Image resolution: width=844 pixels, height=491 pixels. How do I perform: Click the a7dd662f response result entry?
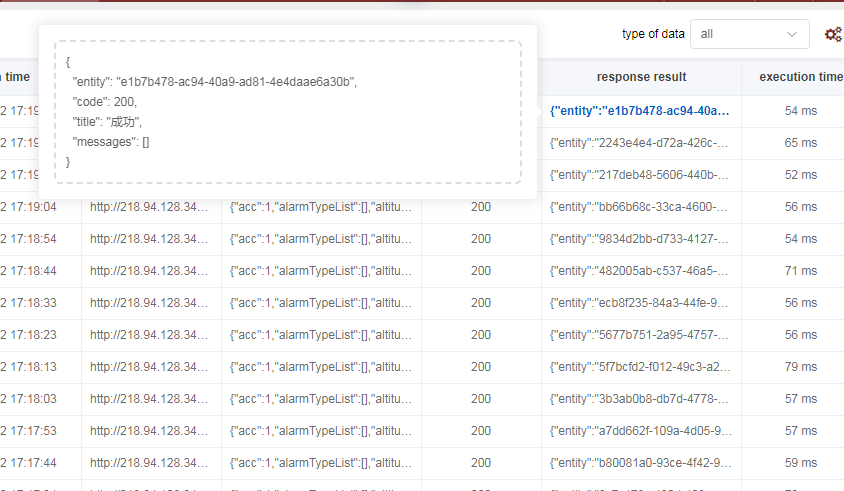click(640, 431)
